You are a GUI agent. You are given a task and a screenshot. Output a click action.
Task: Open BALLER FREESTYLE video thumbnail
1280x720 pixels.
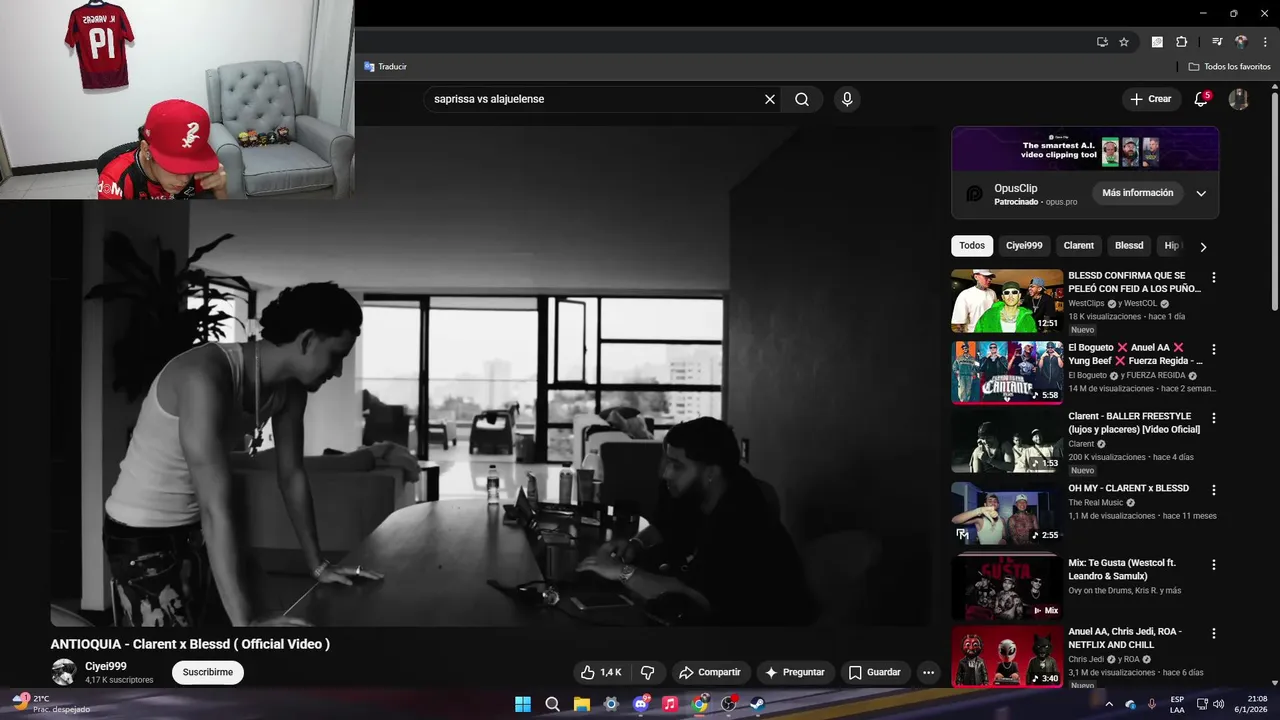coord(1007,442)
